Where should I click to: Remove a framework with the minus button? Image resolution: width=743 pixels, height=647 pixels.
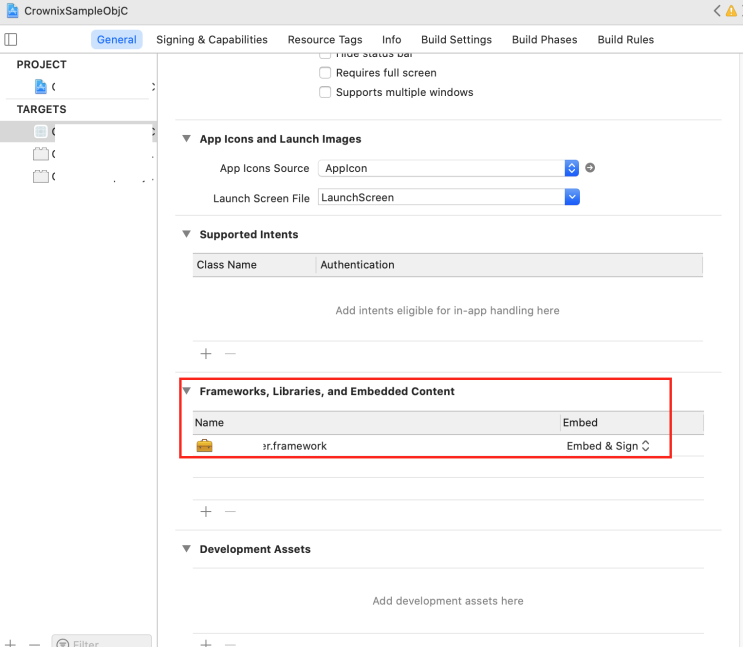230,511
